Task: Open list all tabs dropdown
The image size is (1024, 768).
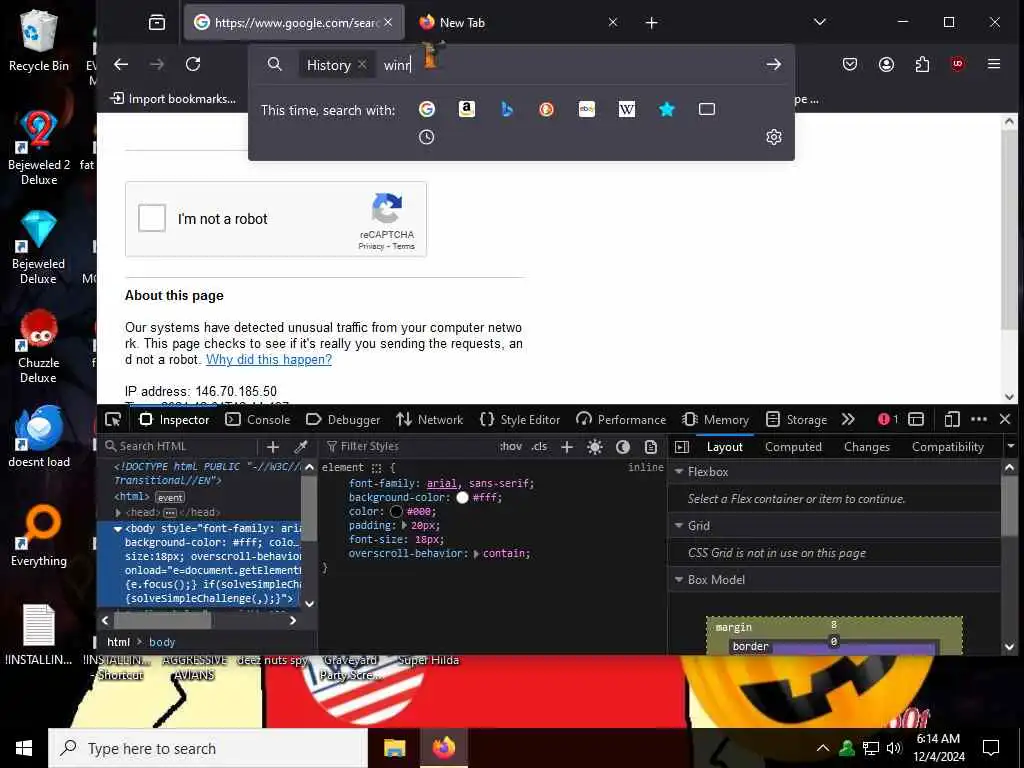Action: (820, 23)
